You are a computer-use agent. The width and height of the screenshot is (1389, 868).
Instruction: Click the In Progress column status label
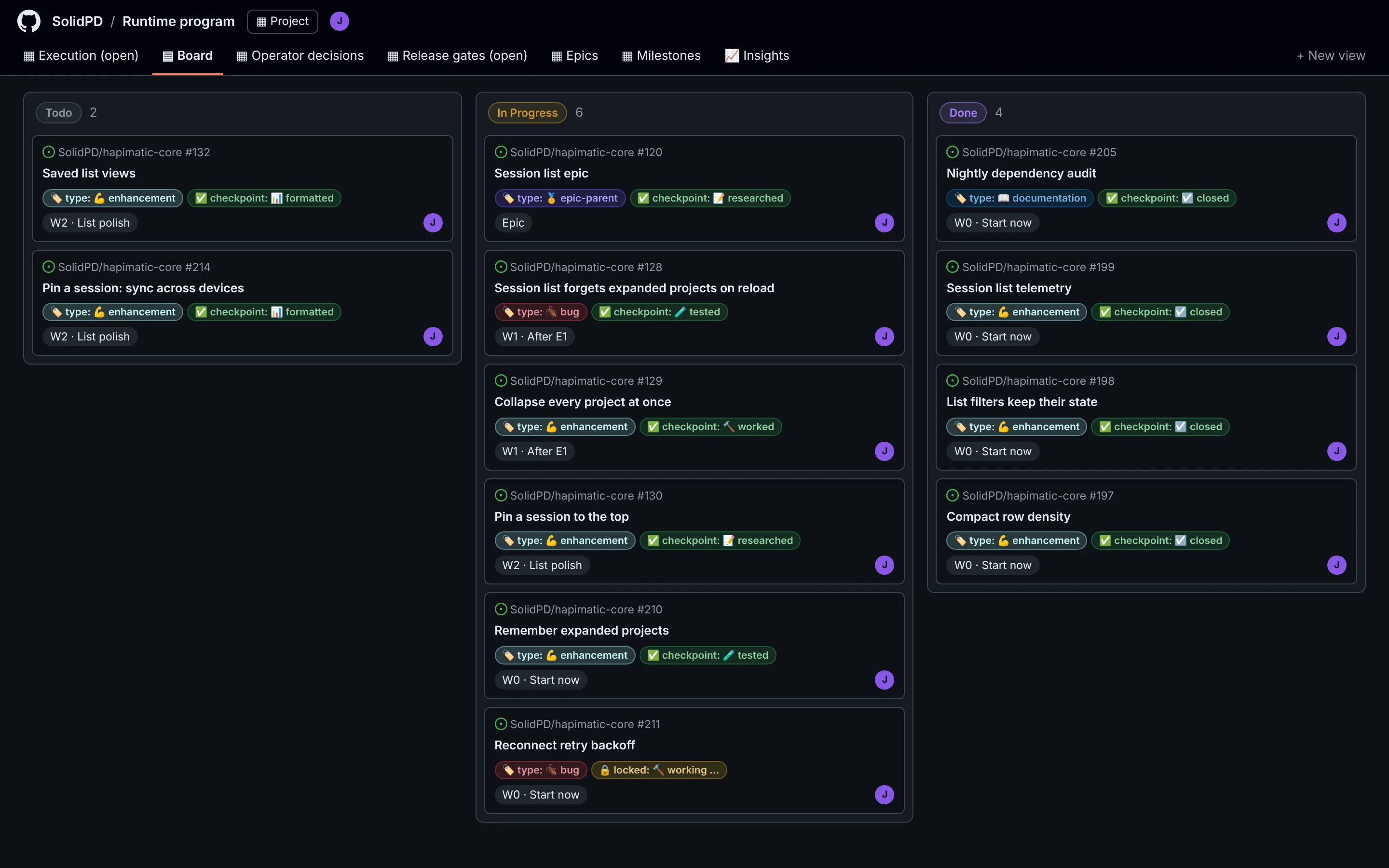point(528,112)
